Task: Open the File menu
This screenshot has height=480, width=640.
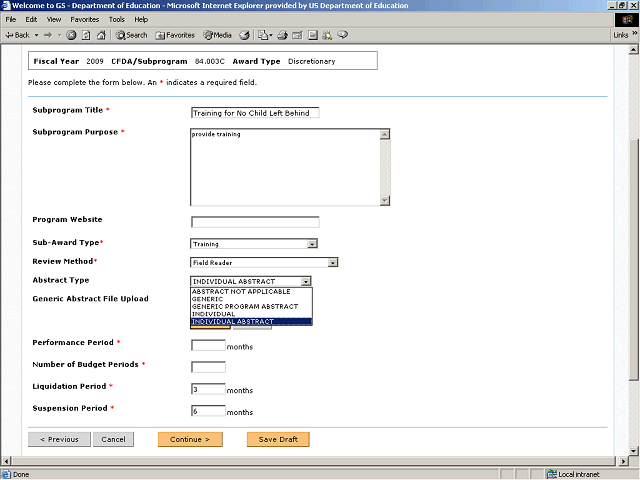Action: [x=11, y=19]
